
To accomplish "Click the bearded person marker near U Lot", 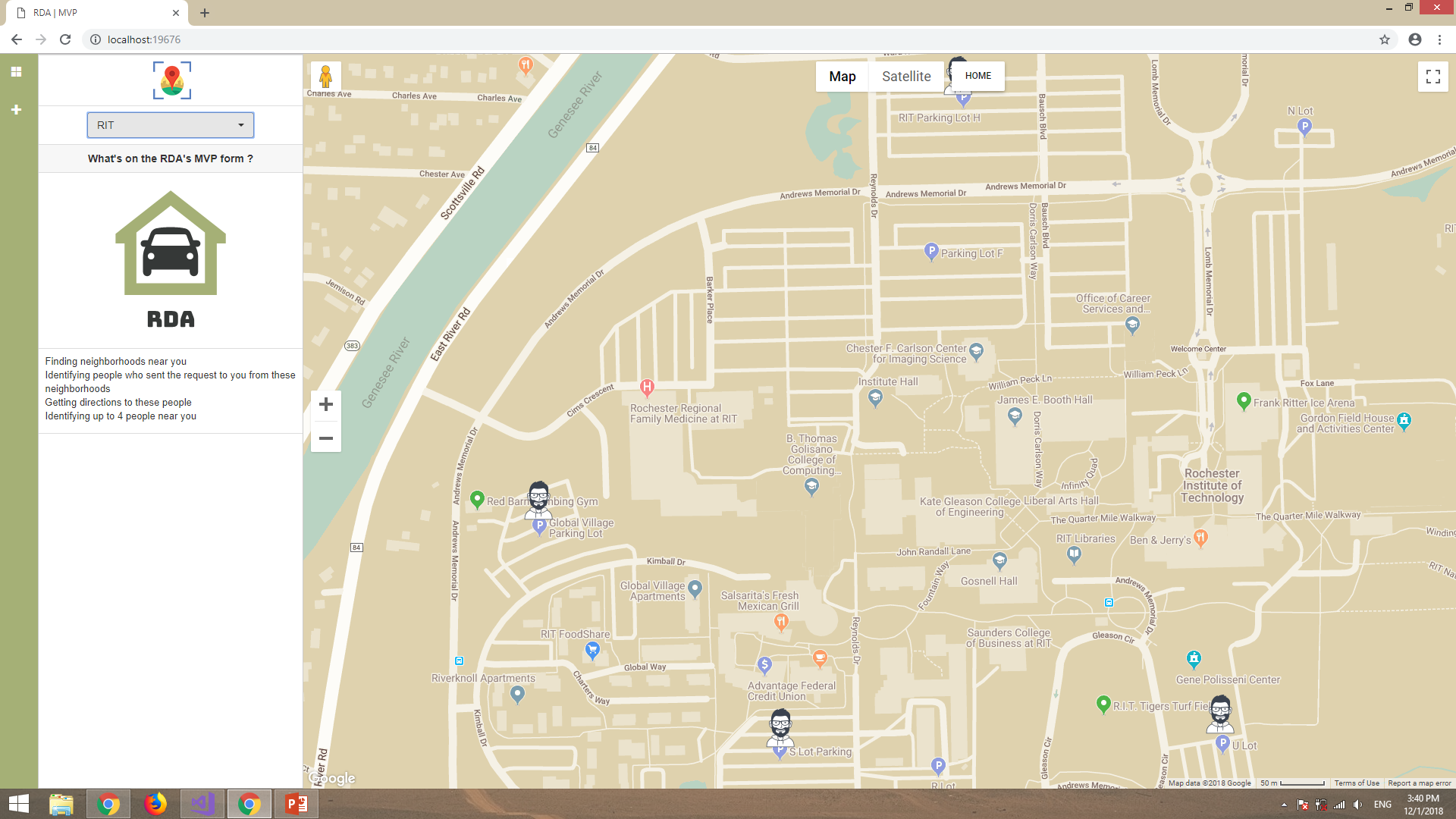I will (x=1220, y=713).
